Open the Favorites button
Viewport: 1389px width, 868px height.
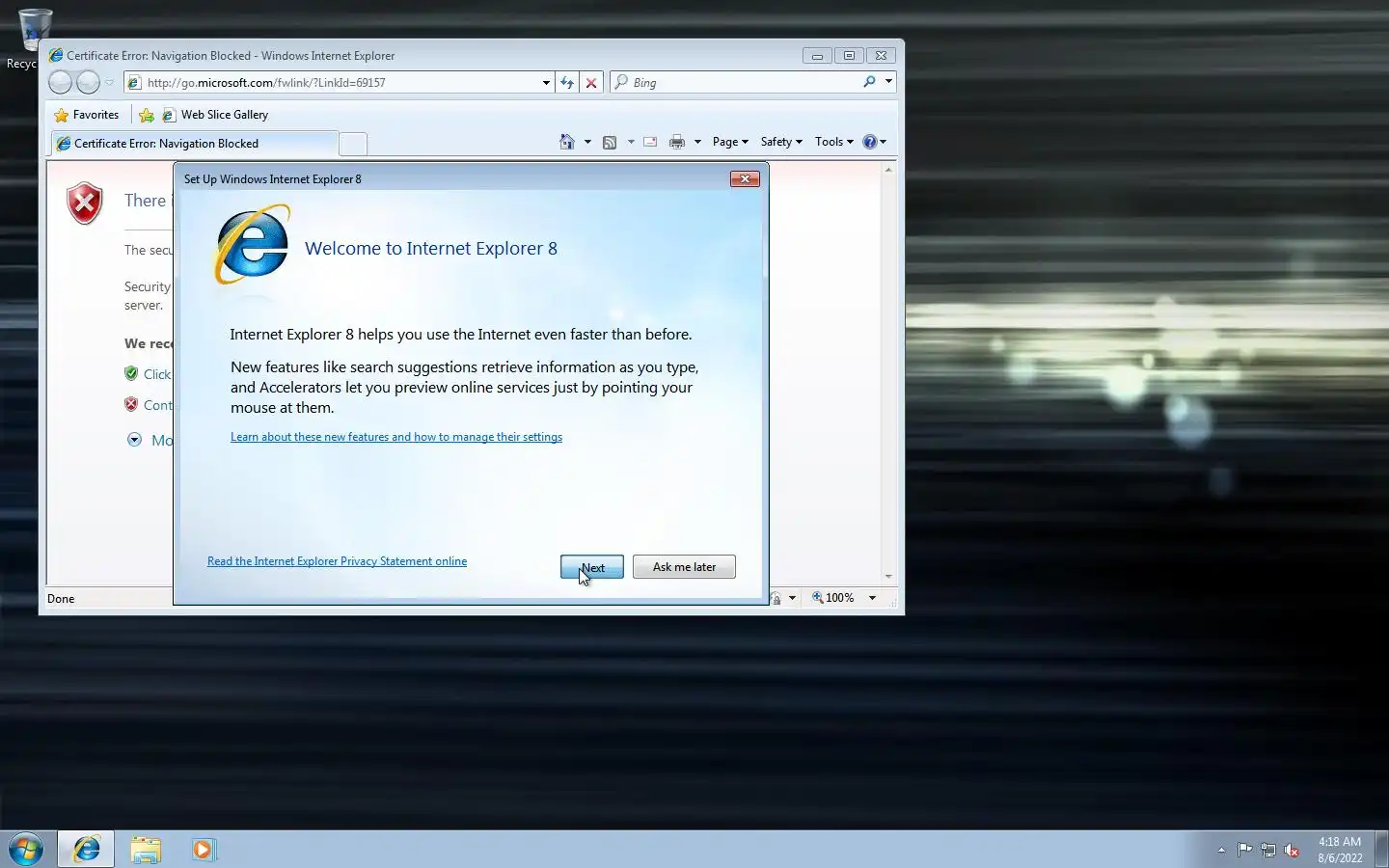[87, 115]
